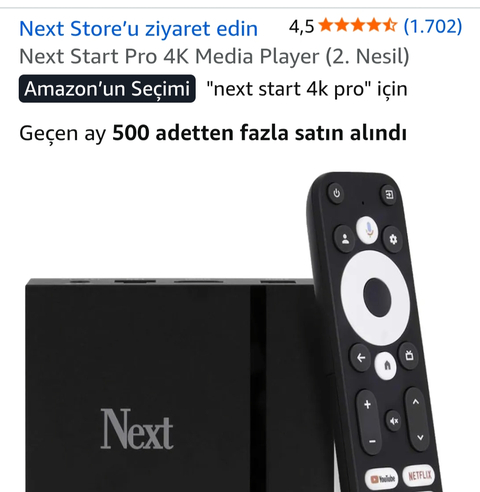Click the power icon on the remote
480x492 pixels.
click(337, 193)
